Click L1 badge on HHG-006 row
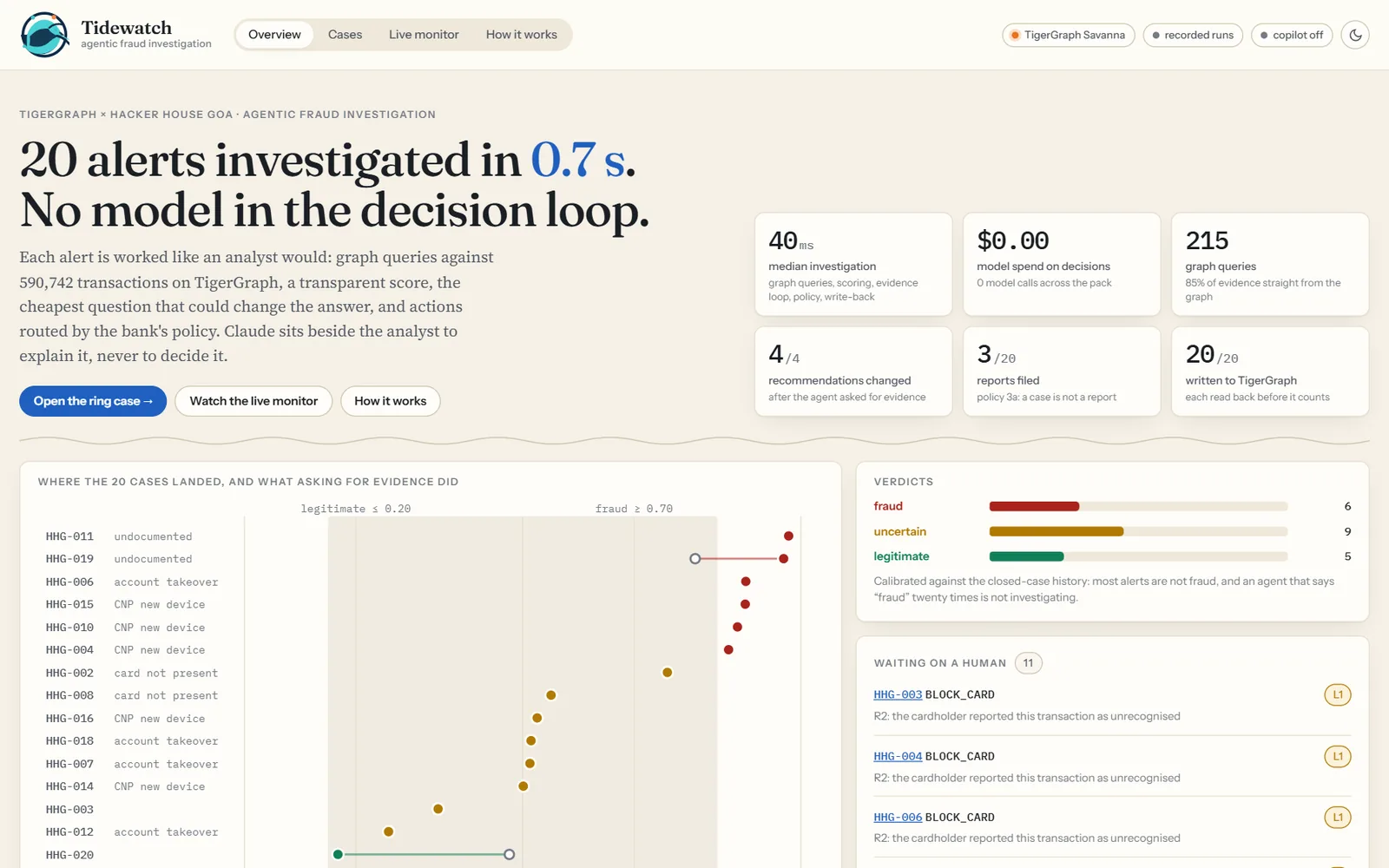Image resolution: width=1389 pixels, height=868 pixels. [1338, 817]
